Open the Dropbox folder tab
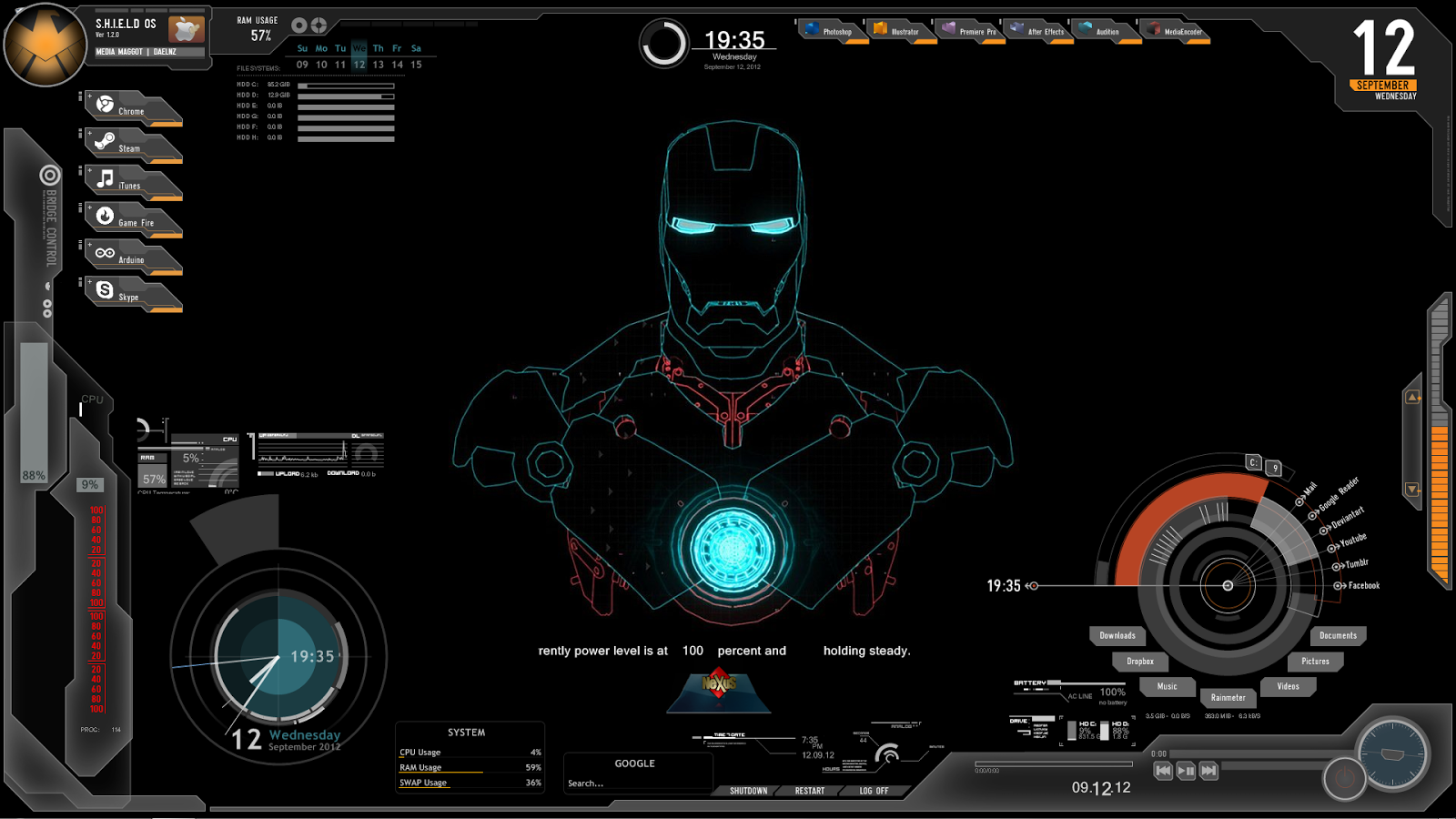1456x819 pixels. click(1140, 661)
